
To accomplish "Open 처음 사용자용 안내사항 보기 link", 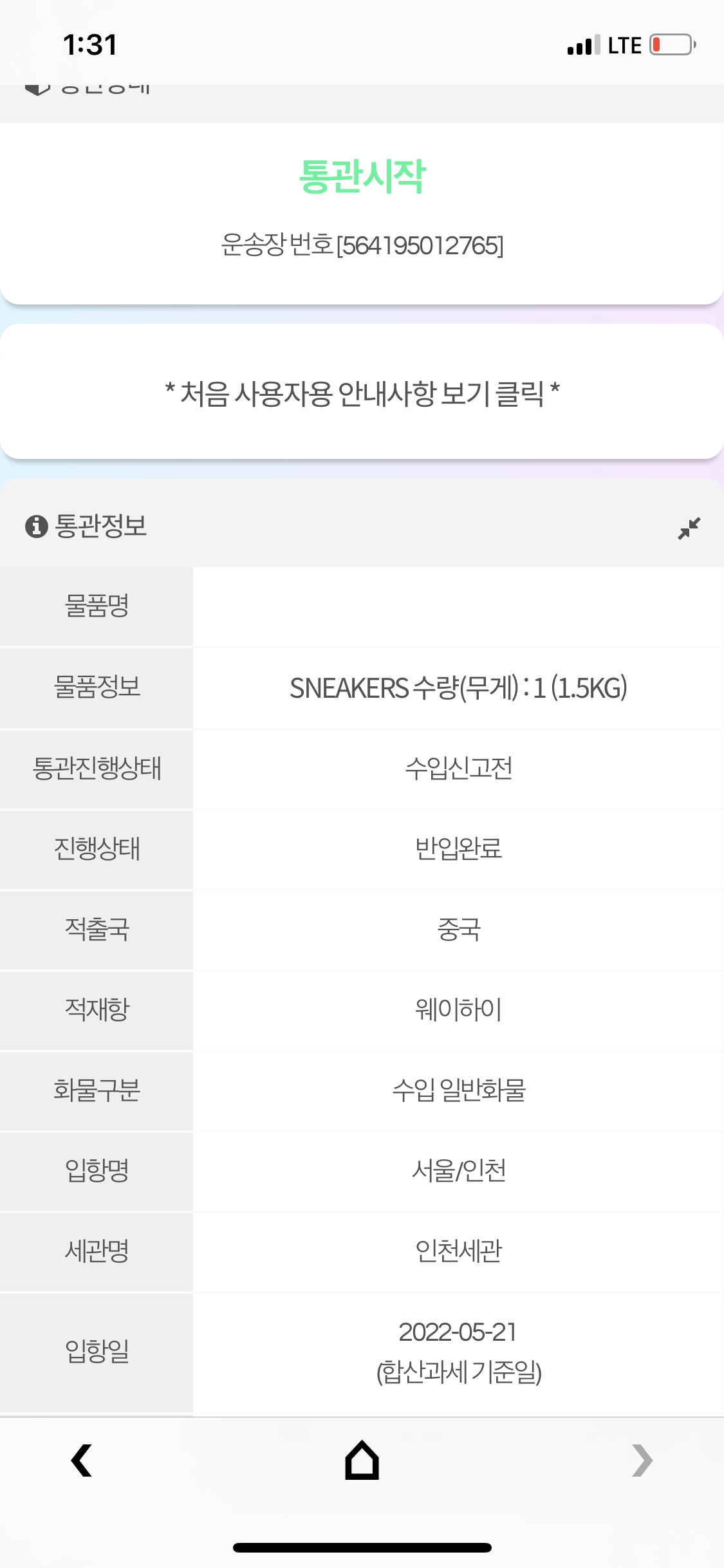I will pyautogui.click(x=362, y=393).
